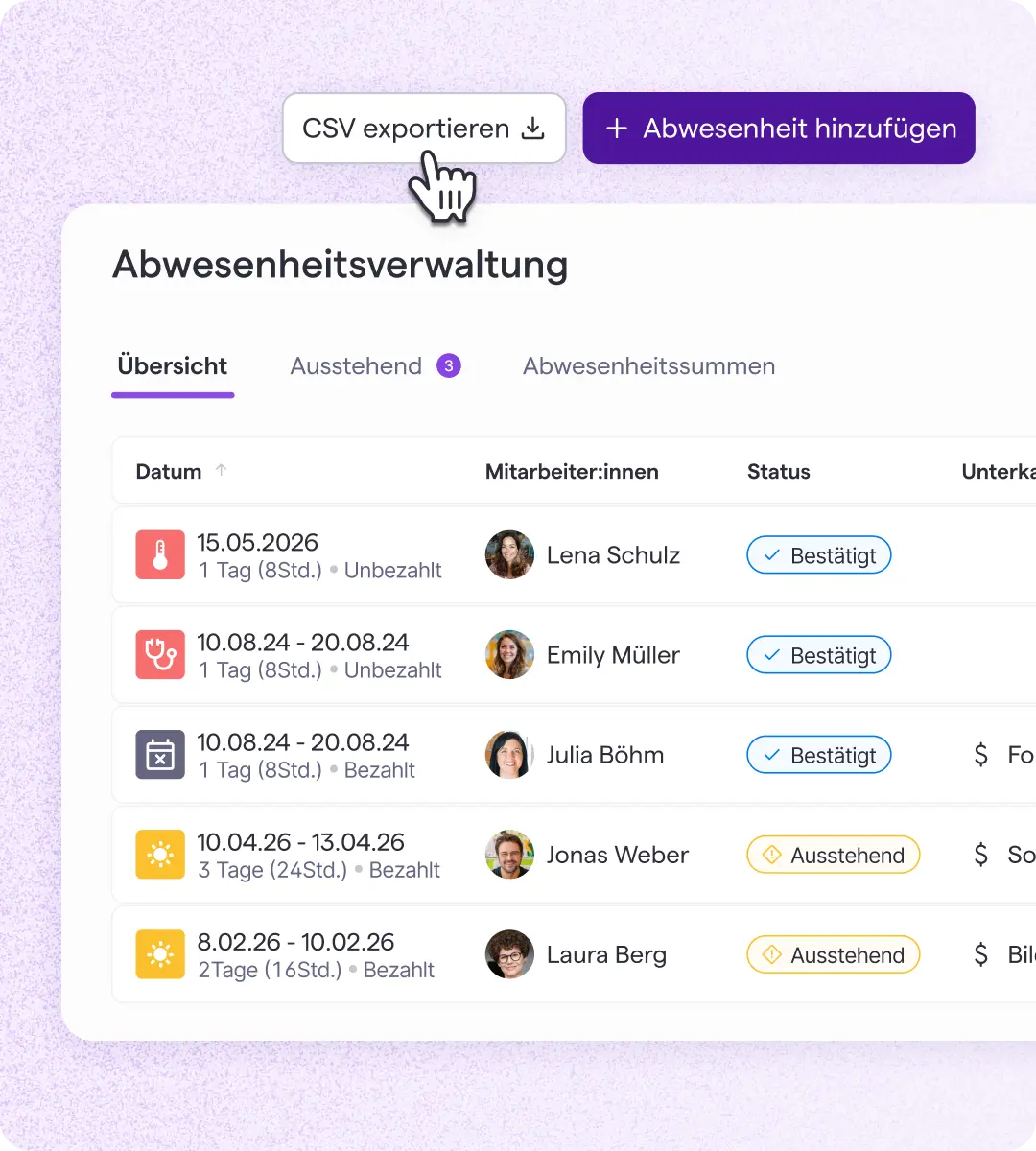Click the name Laura Berg

606,954
